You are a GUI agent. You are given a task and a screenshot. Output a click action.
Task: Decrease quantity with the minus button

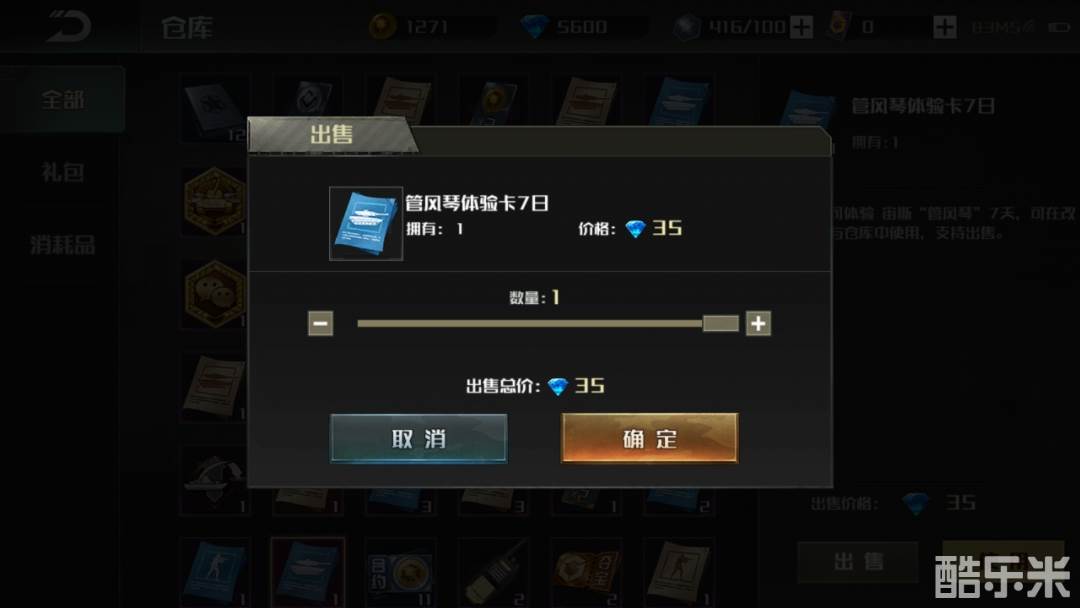click(320, 323)
